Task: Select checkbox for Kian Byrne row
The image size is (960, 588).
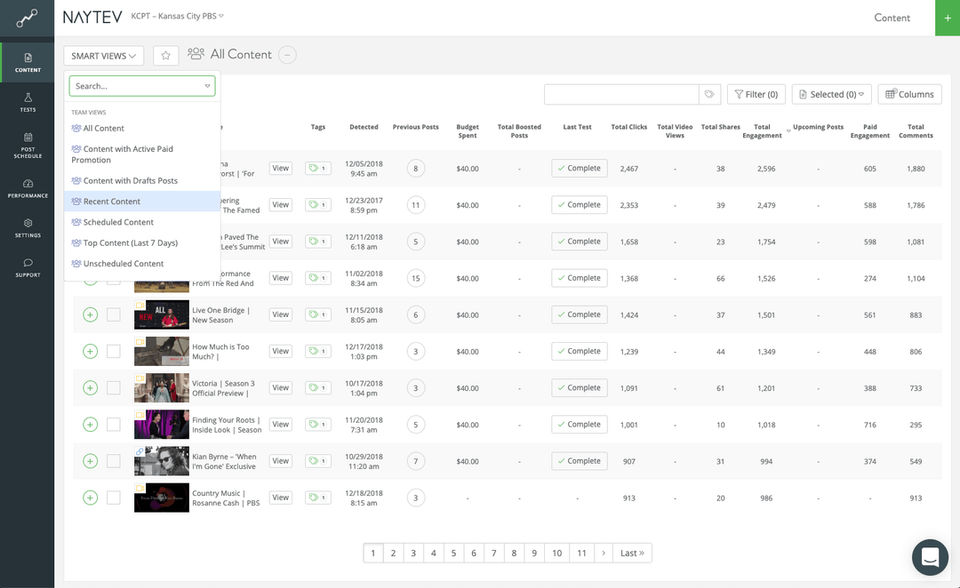Action: click(114, 461)
